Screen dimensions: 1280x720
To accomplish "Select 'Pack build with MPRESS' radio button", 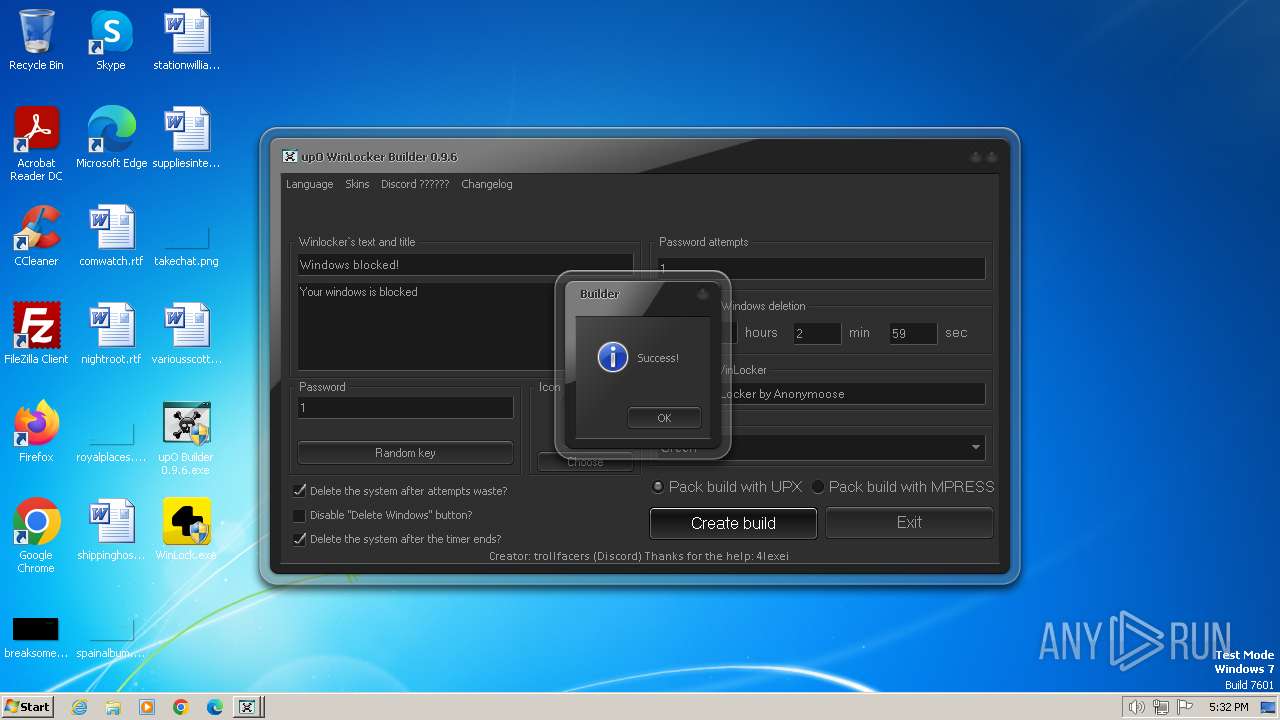I will tap(818, 487).
